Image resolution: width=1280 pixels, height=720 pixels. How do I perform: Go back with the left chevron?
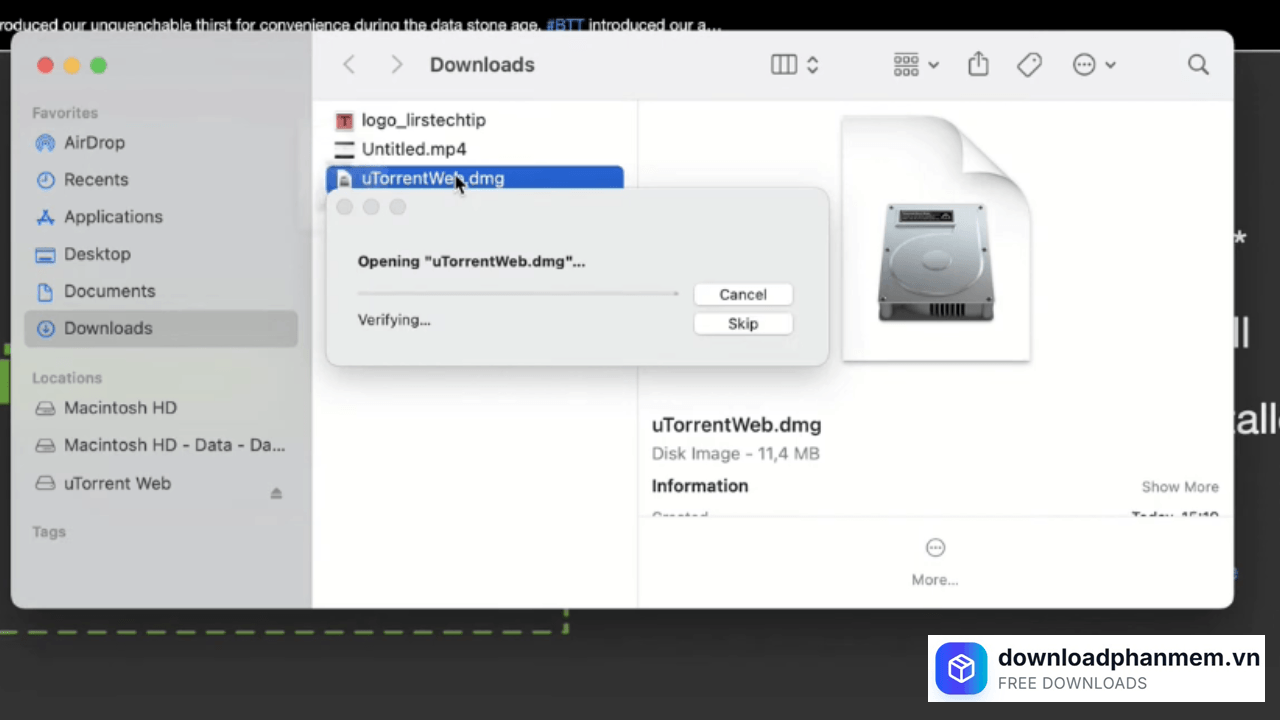tap(349, 65)
